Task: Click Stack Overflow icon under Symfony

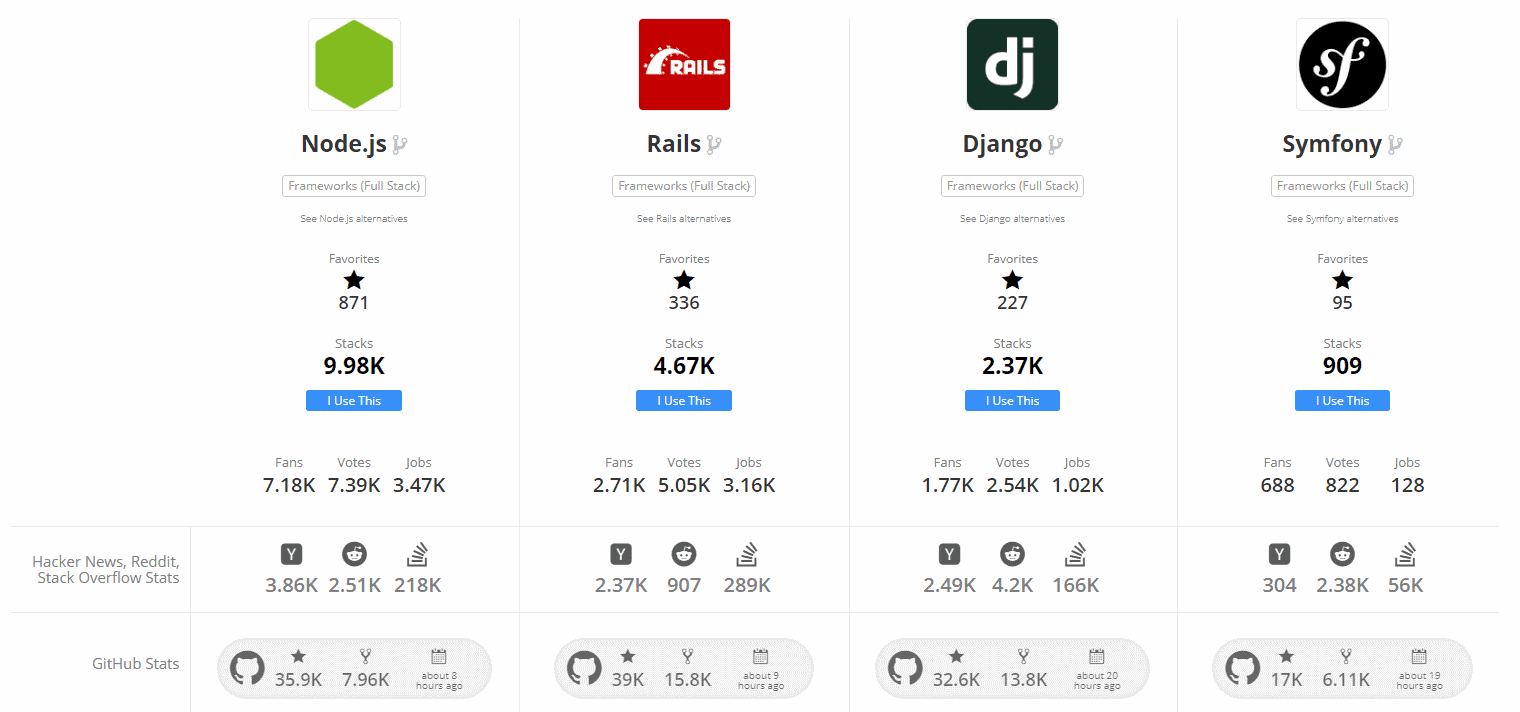Action: click(x=1406, y=554)
